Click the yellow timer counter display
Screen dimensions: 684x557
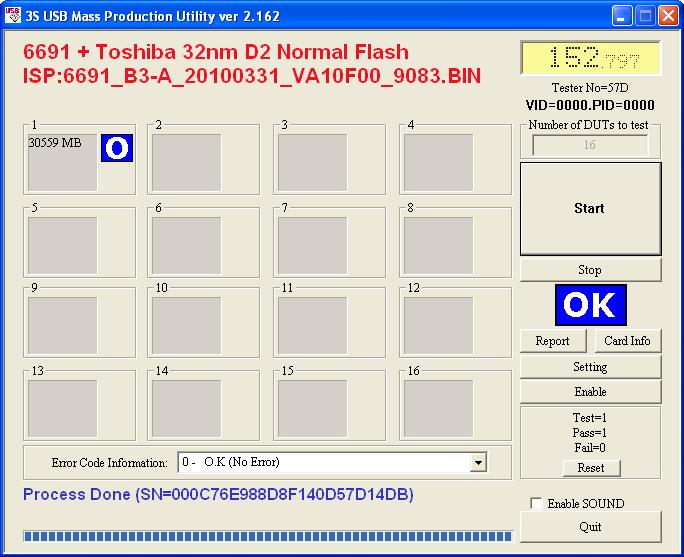(590, 59)
